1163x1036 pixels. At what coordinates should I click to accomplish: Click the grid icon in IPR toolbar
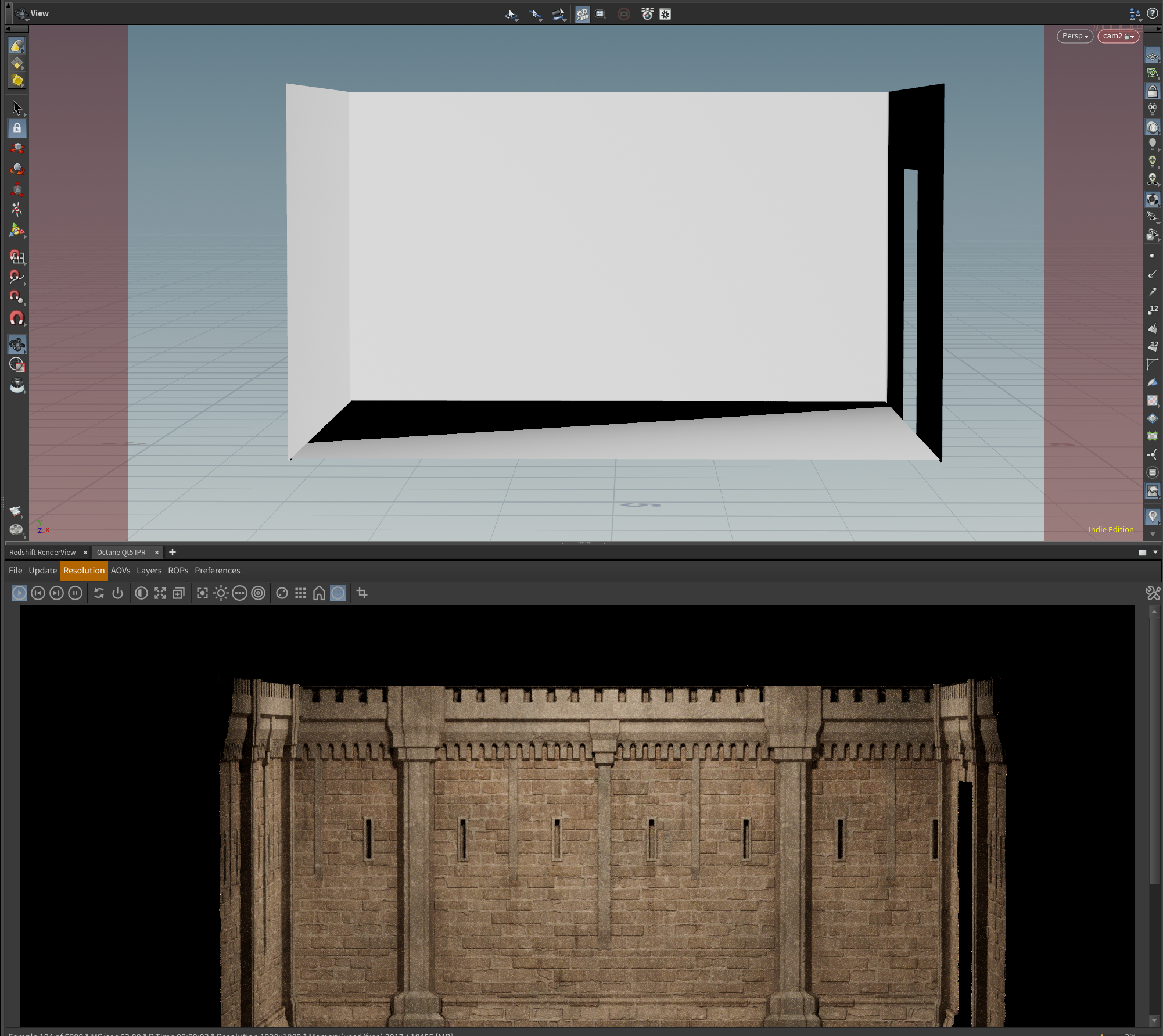[x=300, y=593]
